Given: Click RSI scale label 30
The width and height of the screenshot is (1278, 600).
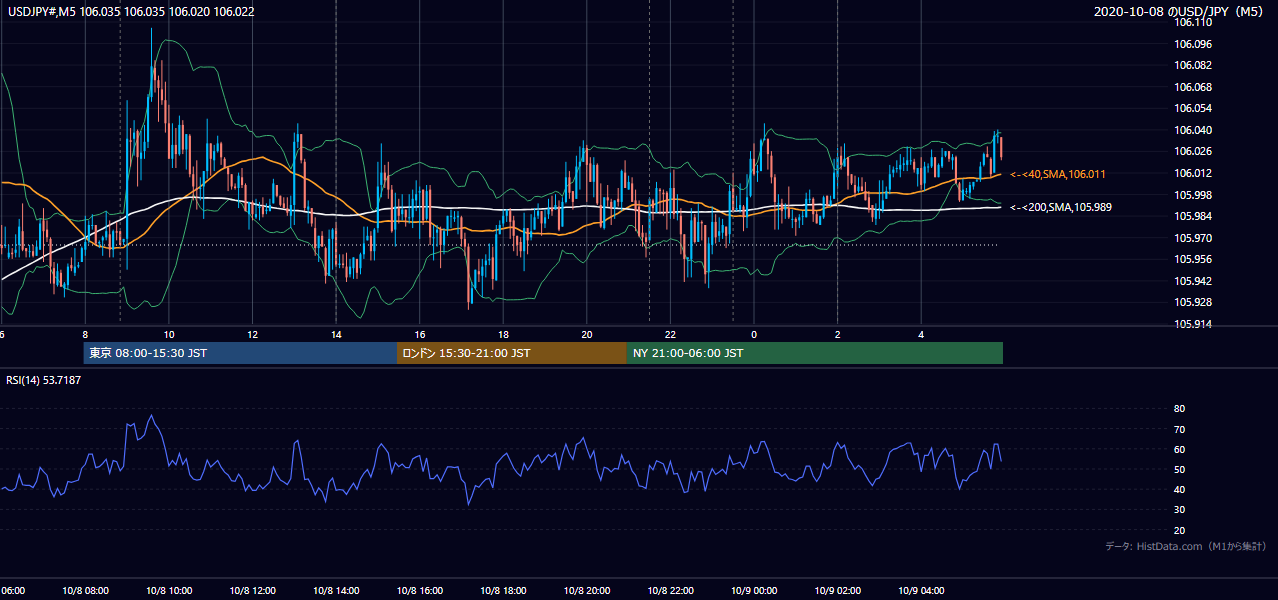Looking at the screenshot, I should click(1179, 510).
